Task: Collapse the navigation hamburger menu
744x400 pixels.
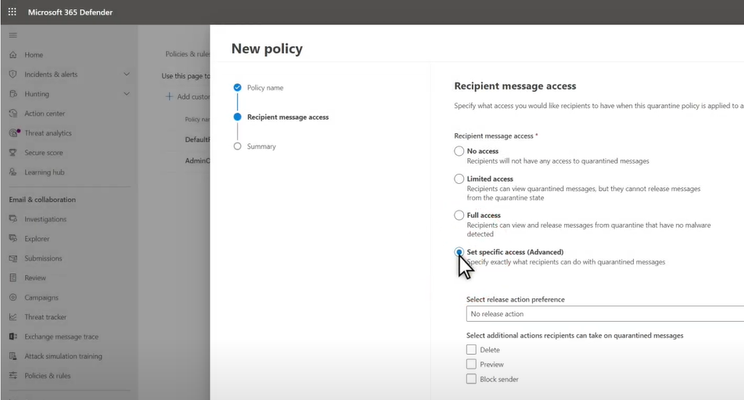Action: tap(13, 35)
